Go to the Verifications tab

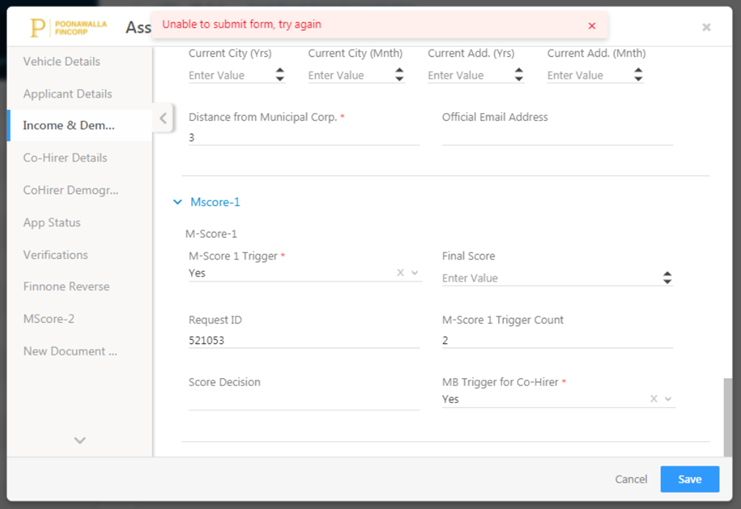(56, 255)
